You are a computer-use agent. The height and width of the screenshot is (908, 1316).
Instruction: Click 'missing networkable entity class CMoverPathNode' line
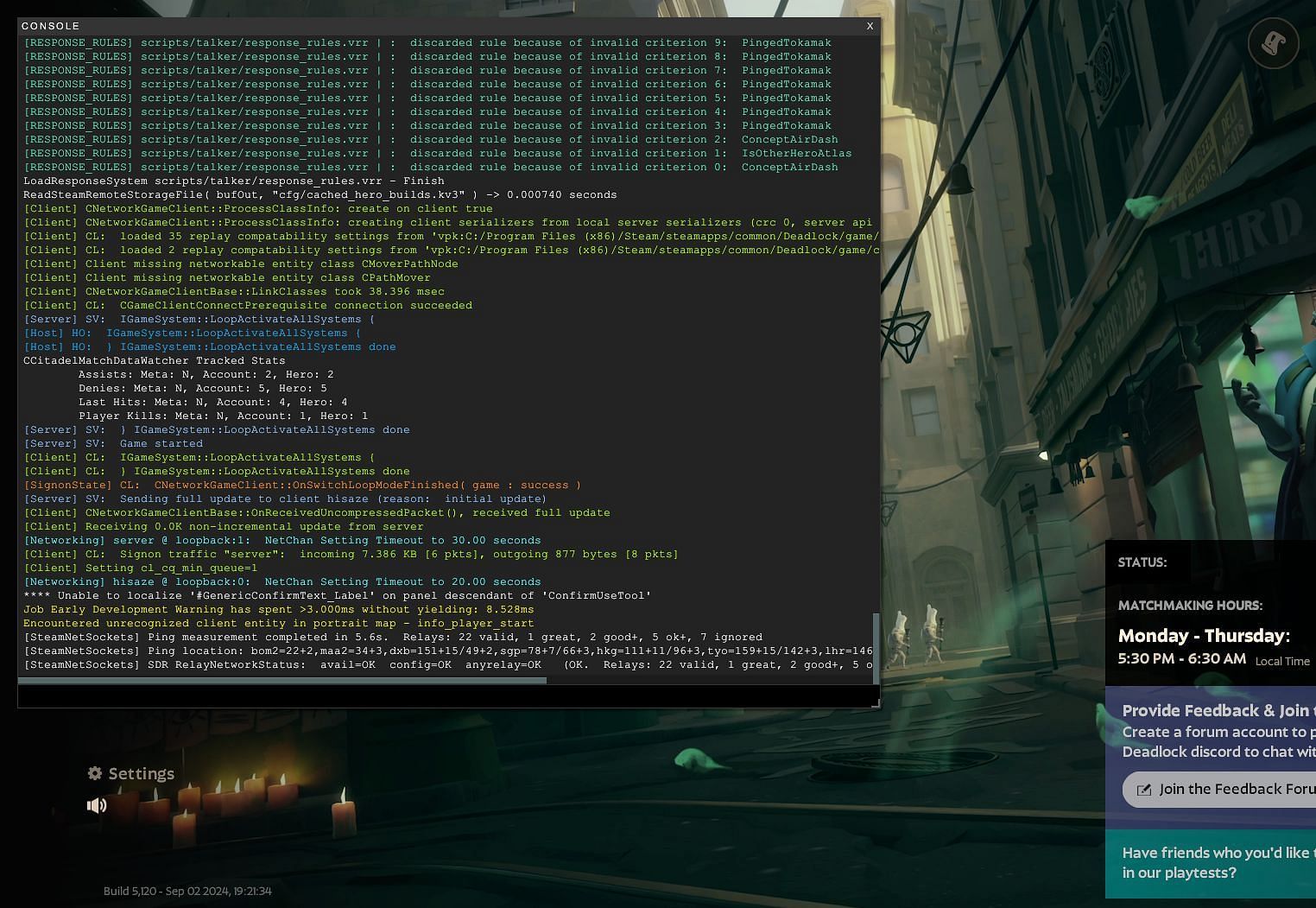click(240, 264)
